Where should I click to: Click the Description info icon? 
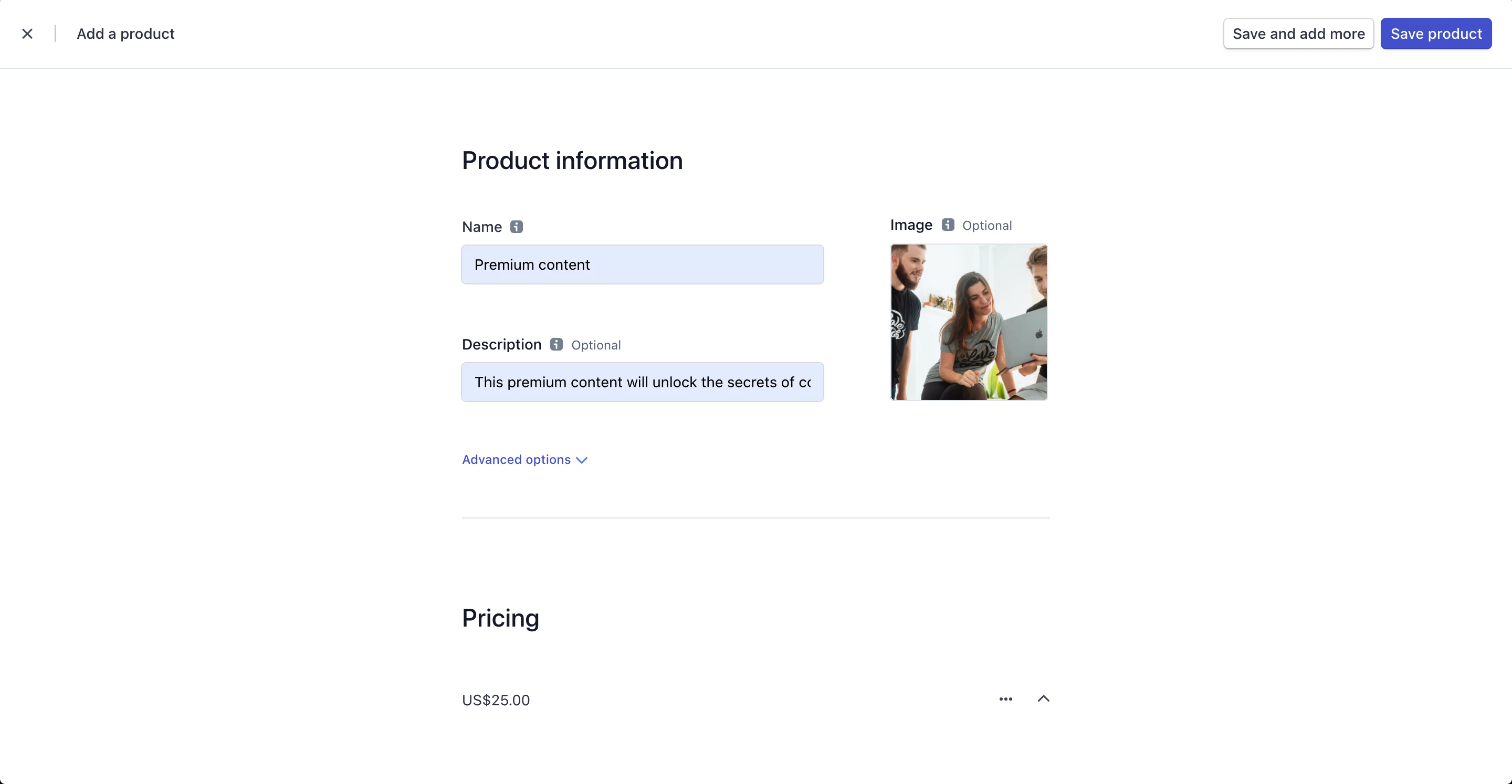556,344
